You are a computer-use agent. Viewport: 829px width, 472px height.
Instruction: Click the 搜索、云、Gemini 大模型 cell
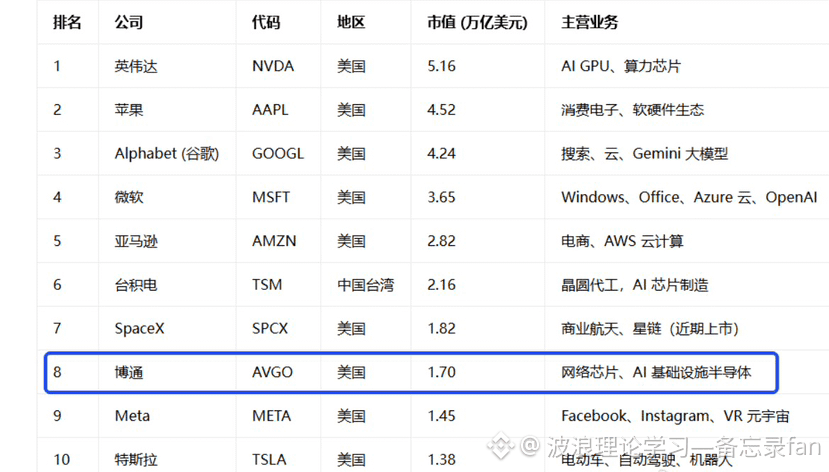coord(644,154)
